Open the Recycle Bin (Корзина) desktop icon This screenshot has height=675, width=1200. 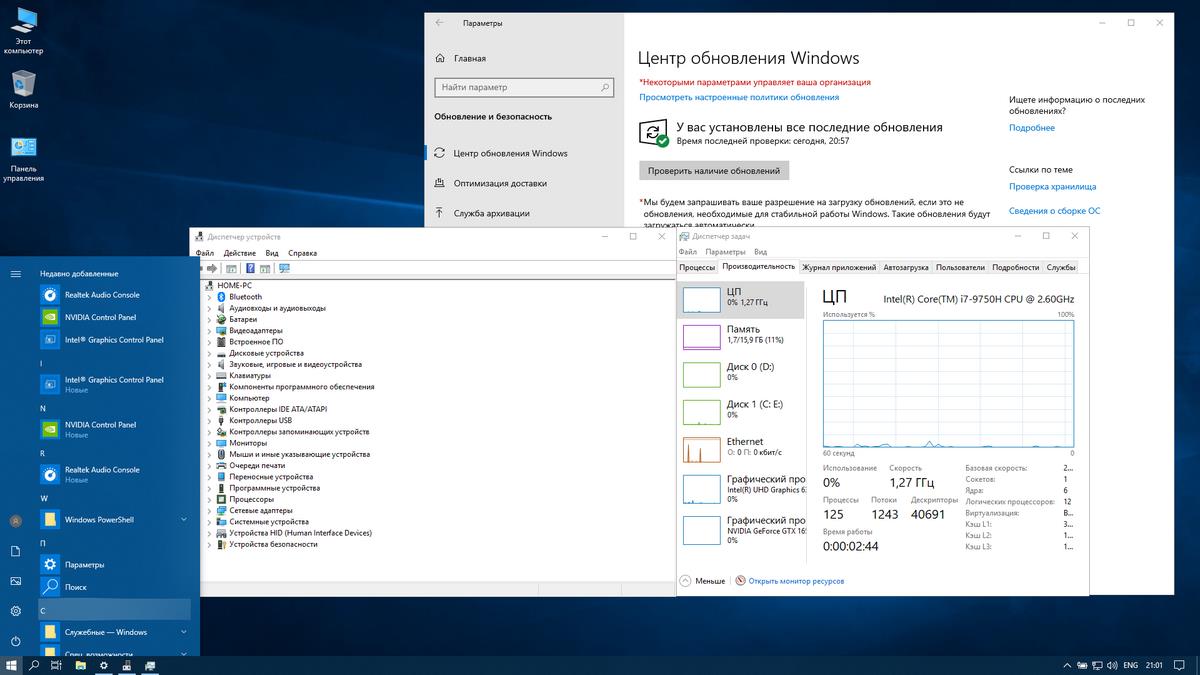click(24, 85)
